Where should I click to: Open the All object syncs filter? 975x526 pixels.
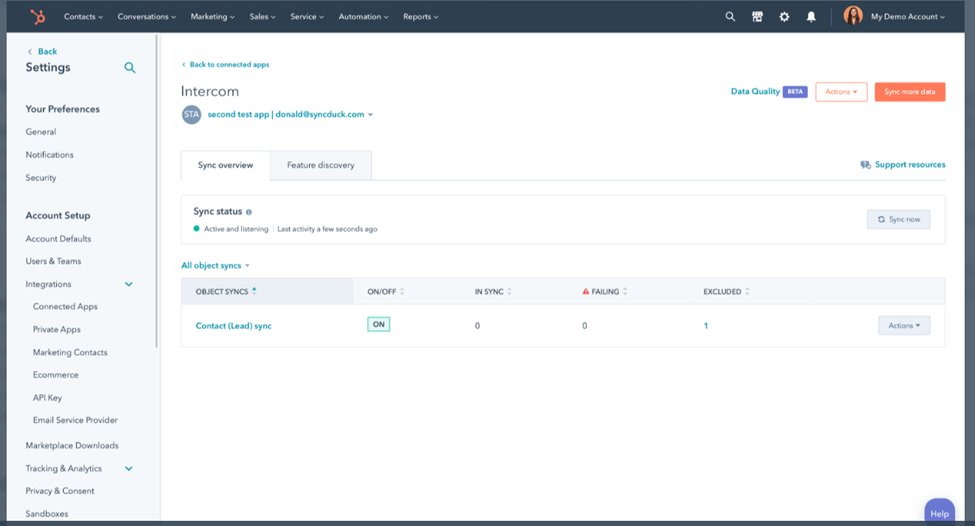215,265
